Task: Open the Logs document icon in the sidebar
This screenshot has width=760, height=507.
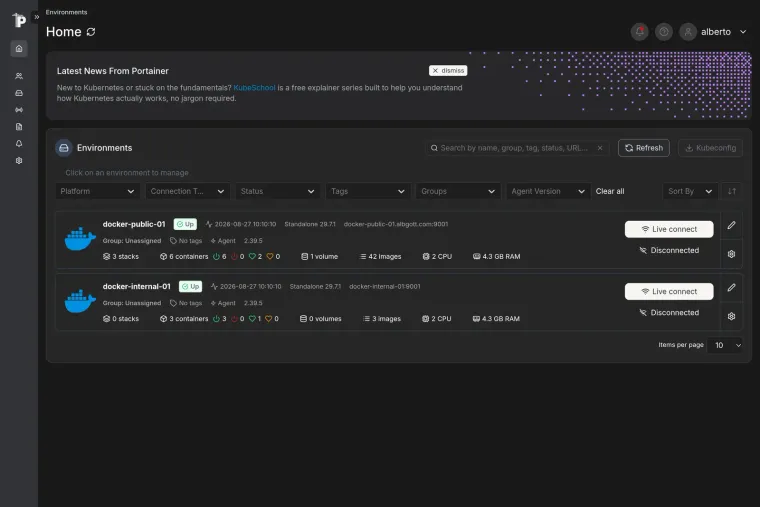Action: (x=19, y=127)
